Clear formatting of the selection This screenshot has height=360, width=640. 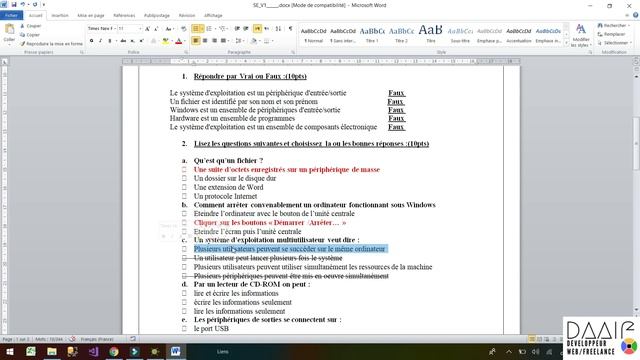coord(183,29)
